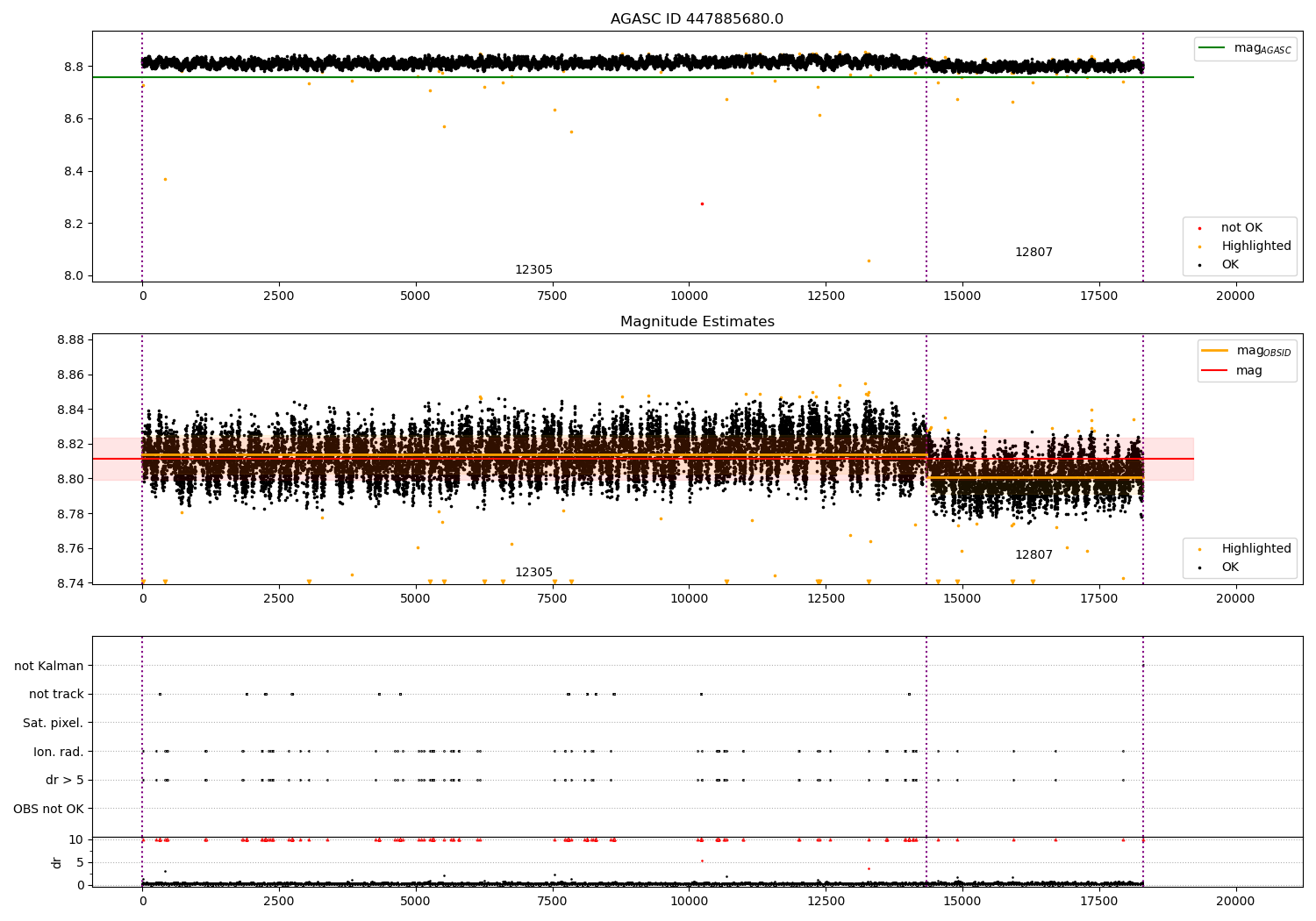Viewport: 1316px width, 921px height.
Task: Click 'Highlighted' in the Magnitude Estimates legend
Action: (x=1255, y=549)
